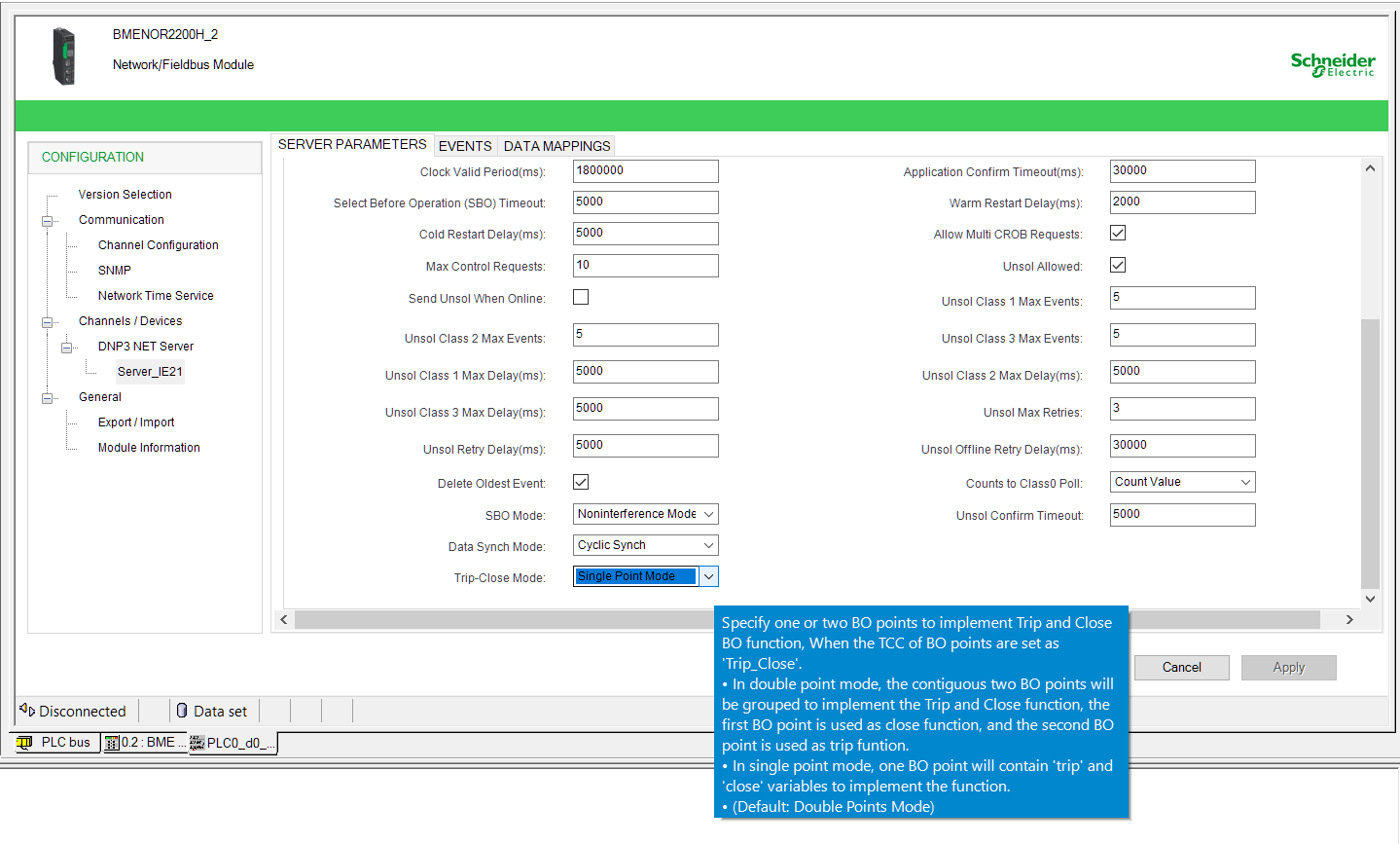Click the Network/Fieldbus Module label
The height and width of the screenshot is (844, 1400).
click(183, 64)
